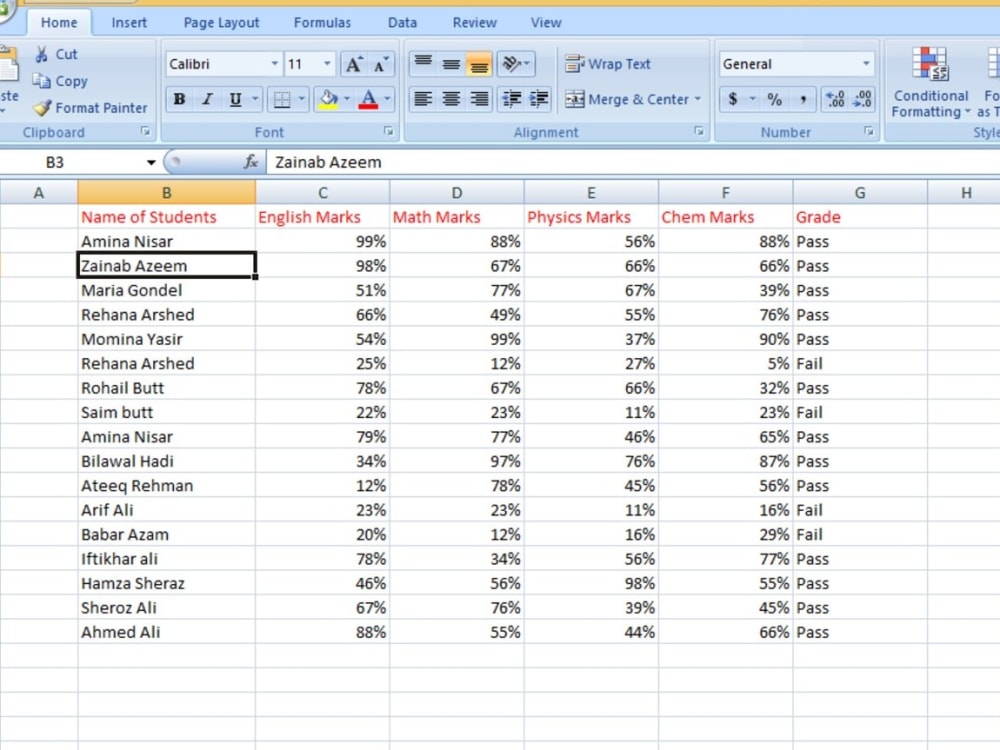The width and height of the screenshot is (1000, 750).
Task: Select the Bilawal Hadi cell
Action: [x=166, y=461]
